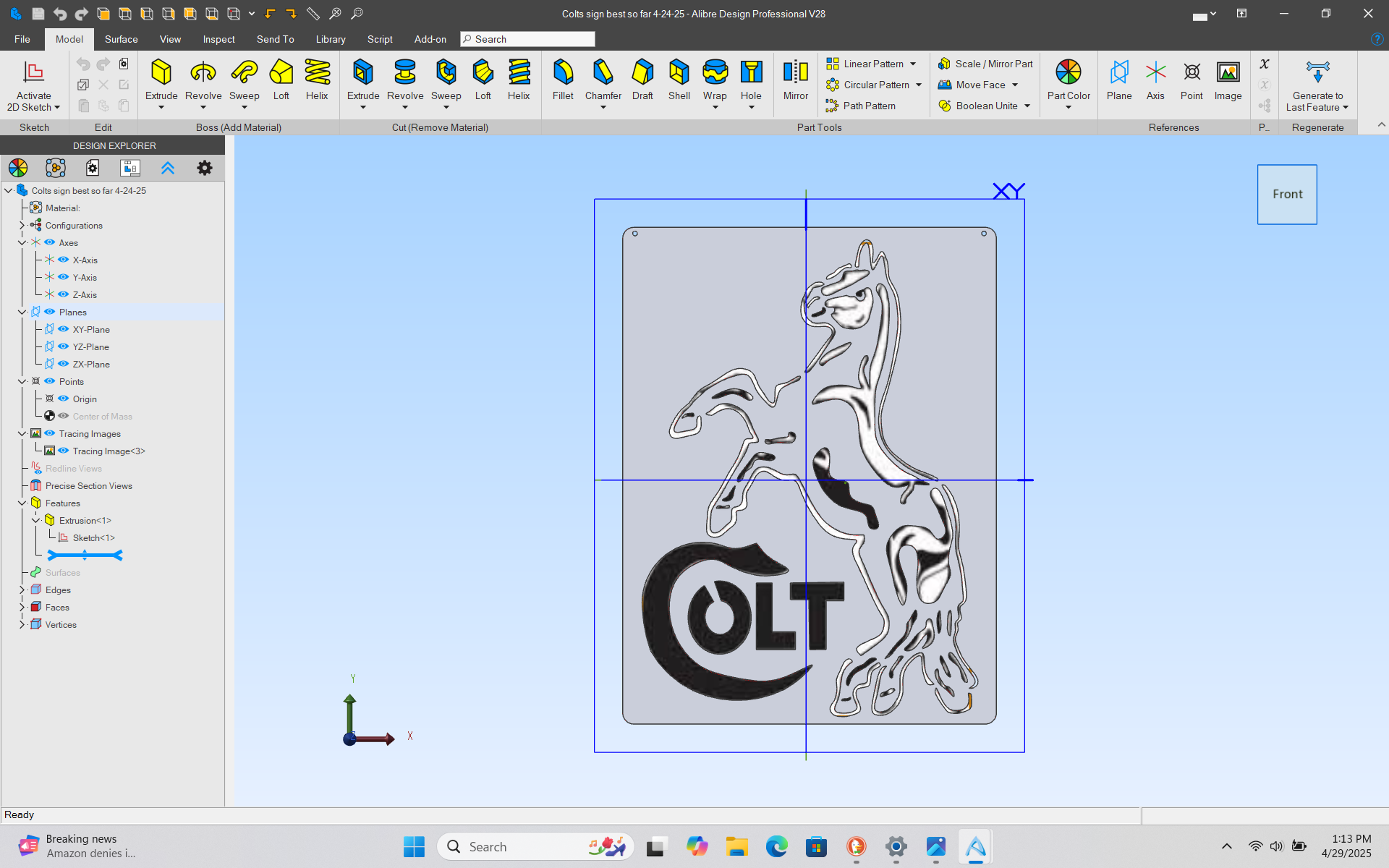This screenshot has height=868, width=1389.
Task: Switch to the Inspect tab
Action: 218,39
